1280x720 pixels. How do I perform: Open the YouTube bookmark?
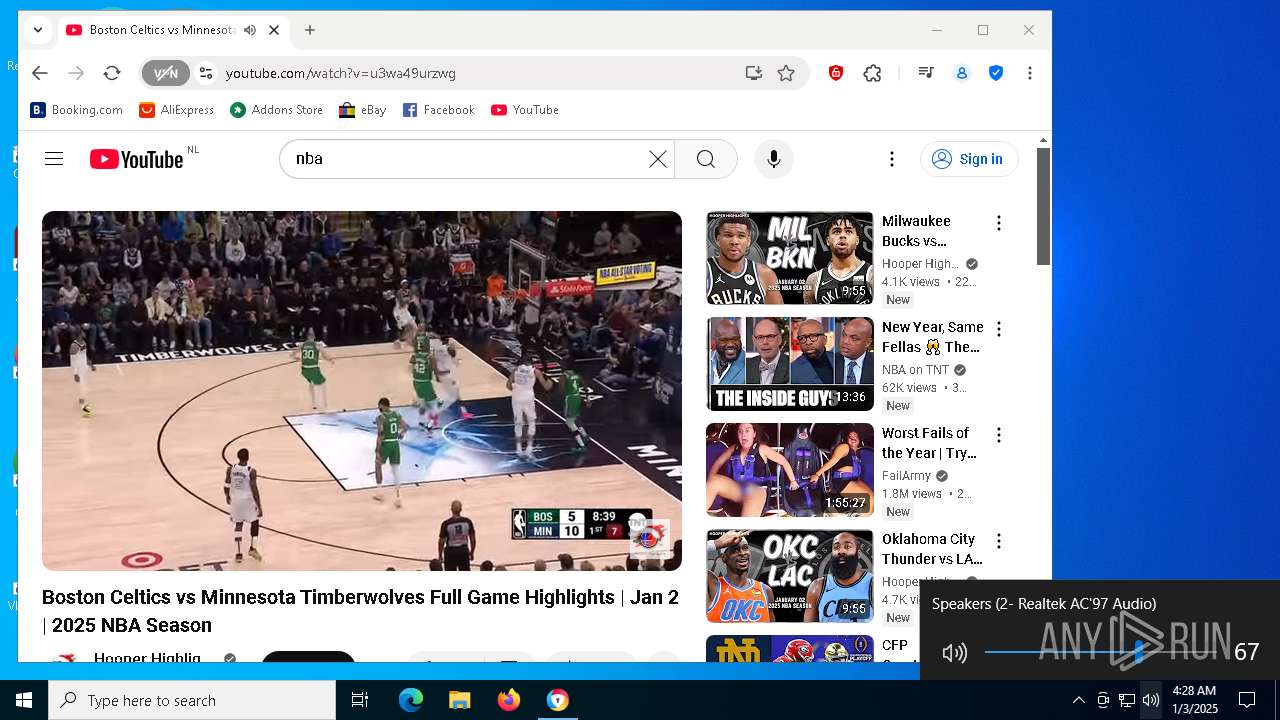(525, 110)
